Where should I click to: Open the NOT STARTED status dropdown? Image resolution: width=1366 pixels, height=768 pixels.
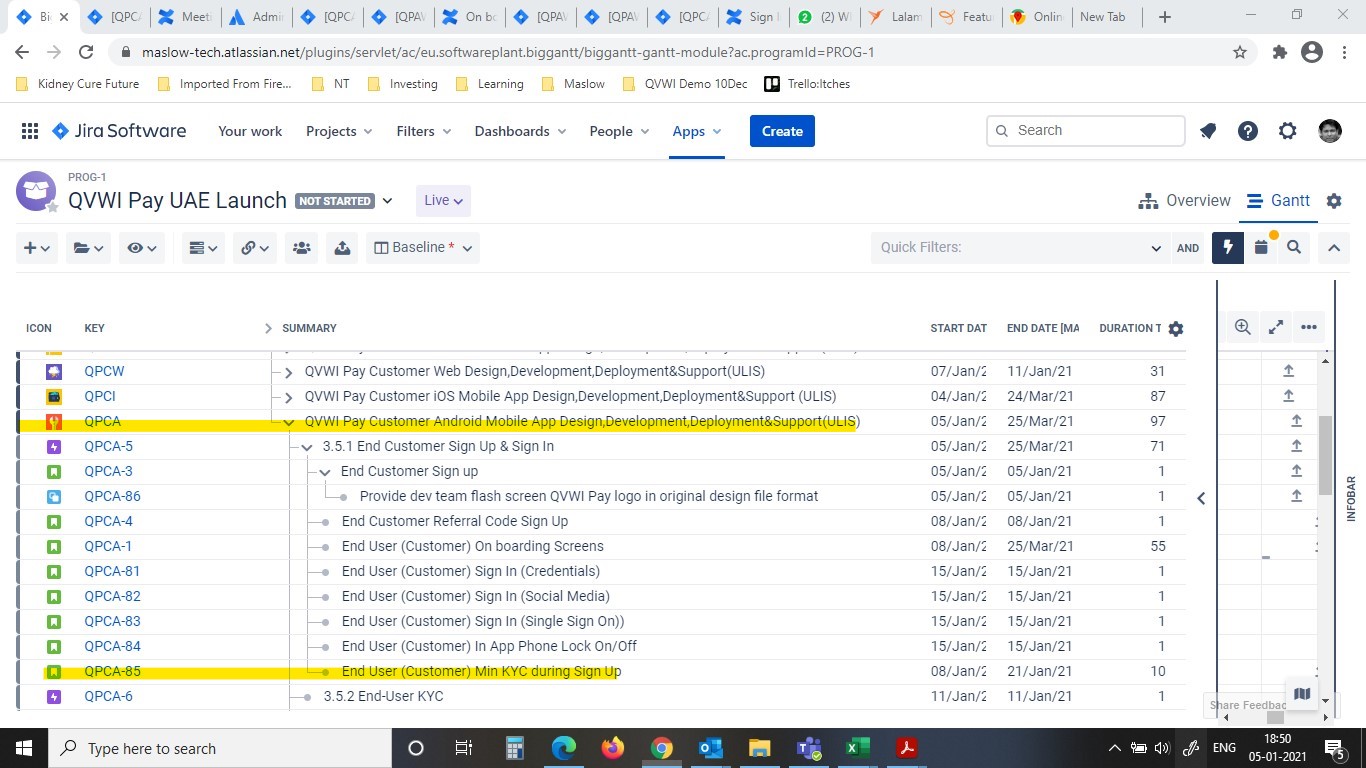(344, 201)
